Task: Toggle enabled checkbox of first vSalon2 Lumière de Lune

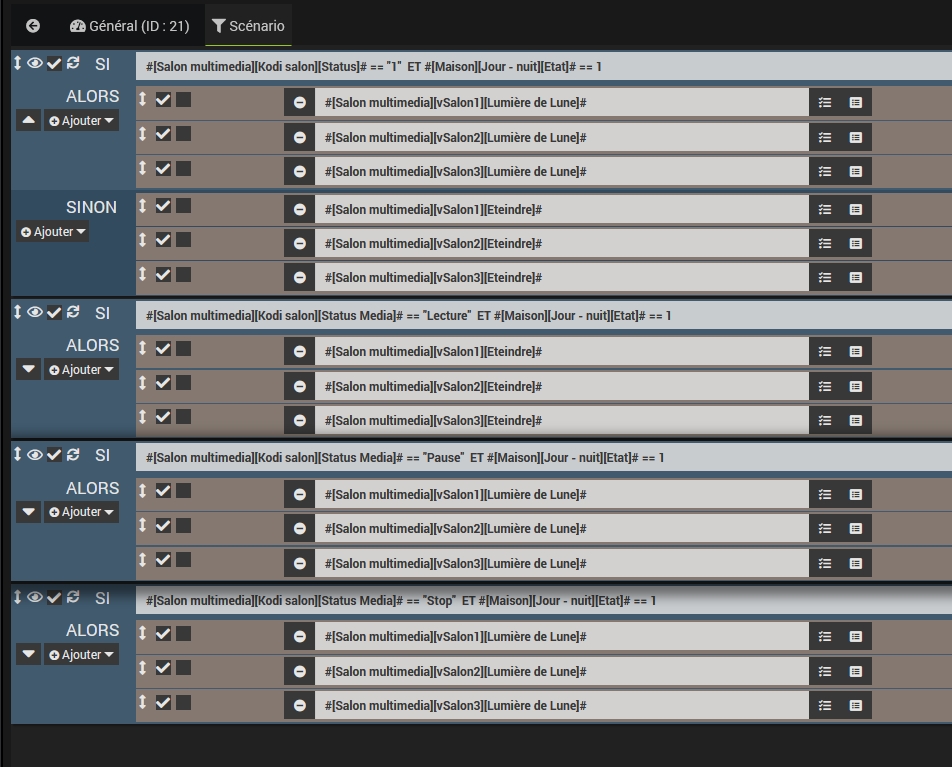Action: [163, 134]
